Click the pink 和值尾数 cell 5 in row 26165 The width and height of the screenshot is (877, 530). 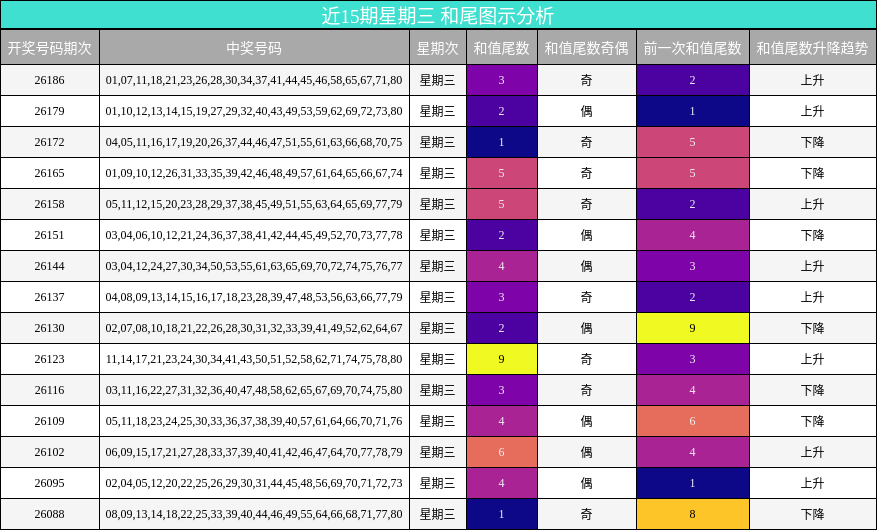(502, 173)
